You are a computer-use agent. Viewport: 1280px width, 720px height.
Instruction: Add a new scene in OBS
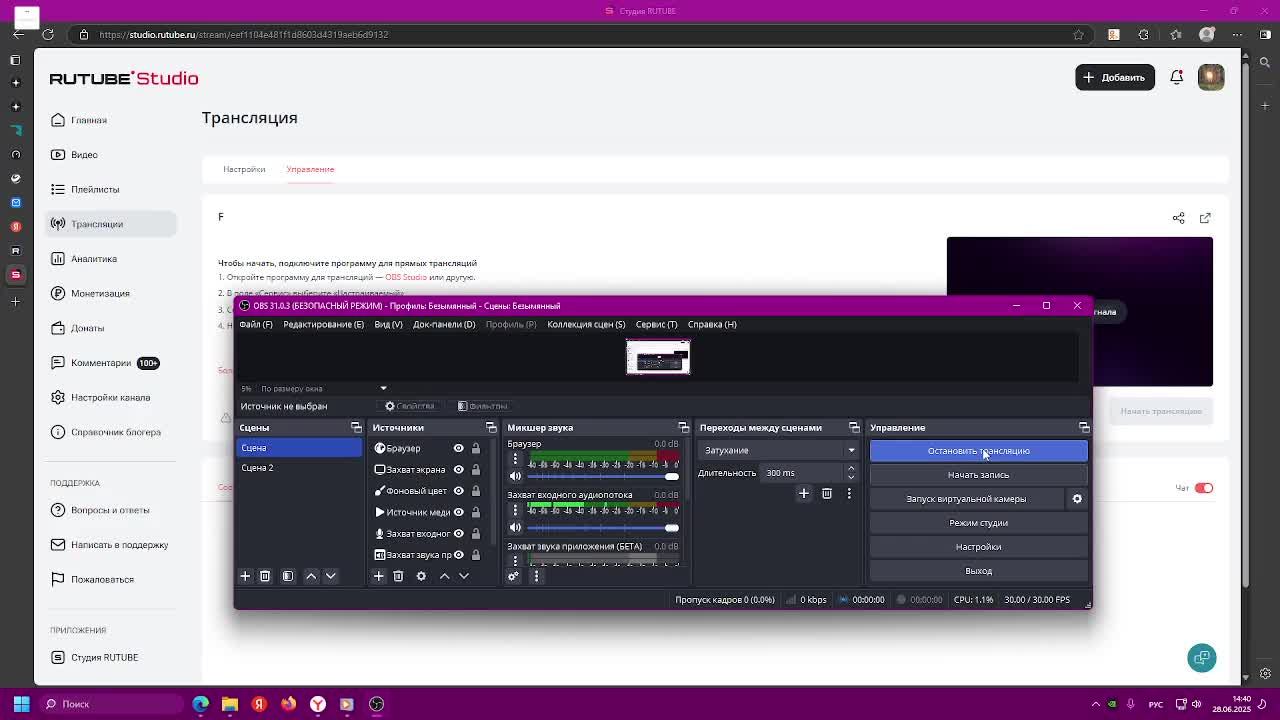245,576
